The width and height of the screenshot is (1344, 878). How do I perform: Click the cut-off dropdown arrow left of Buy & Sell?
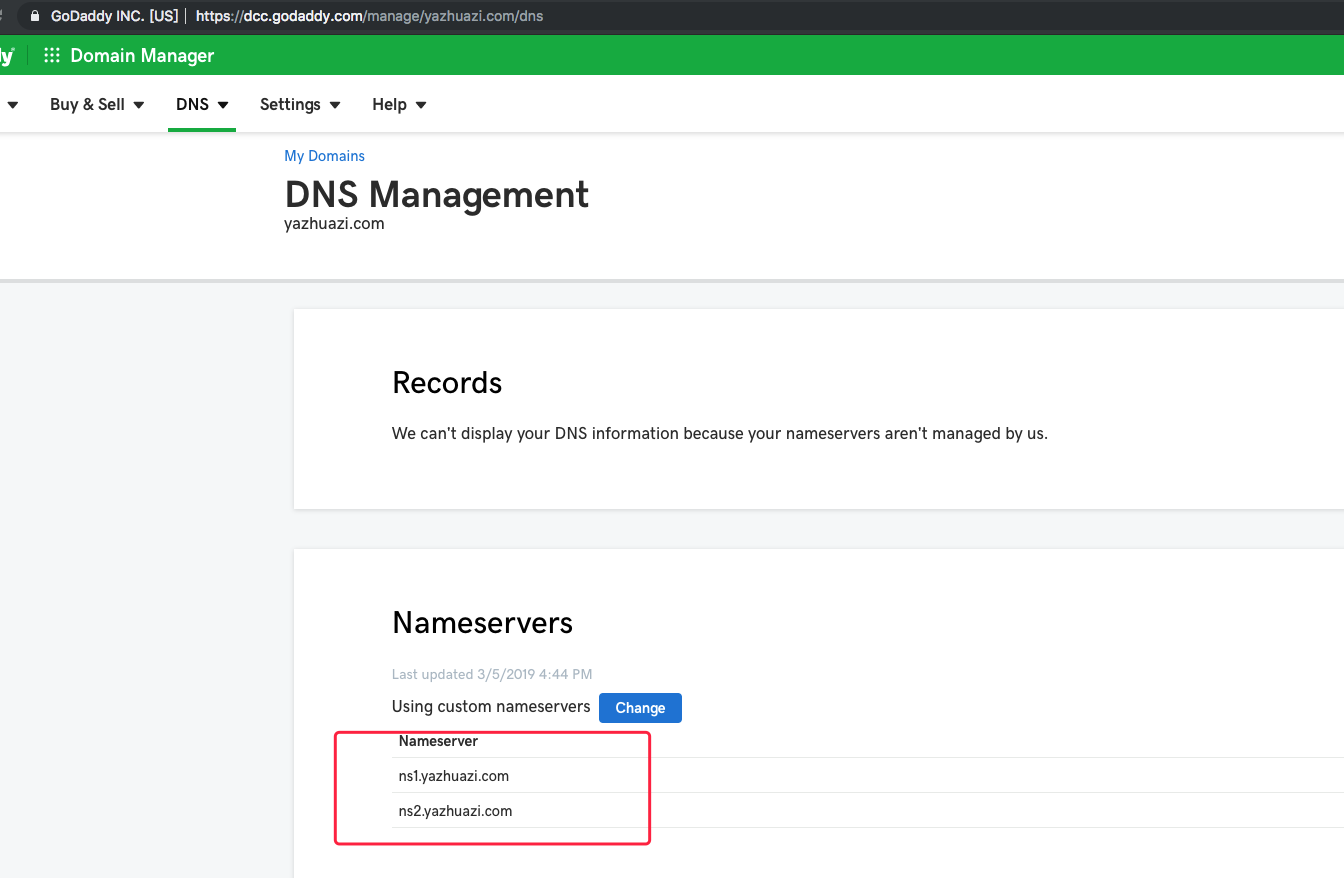click(x=12, y=105)
